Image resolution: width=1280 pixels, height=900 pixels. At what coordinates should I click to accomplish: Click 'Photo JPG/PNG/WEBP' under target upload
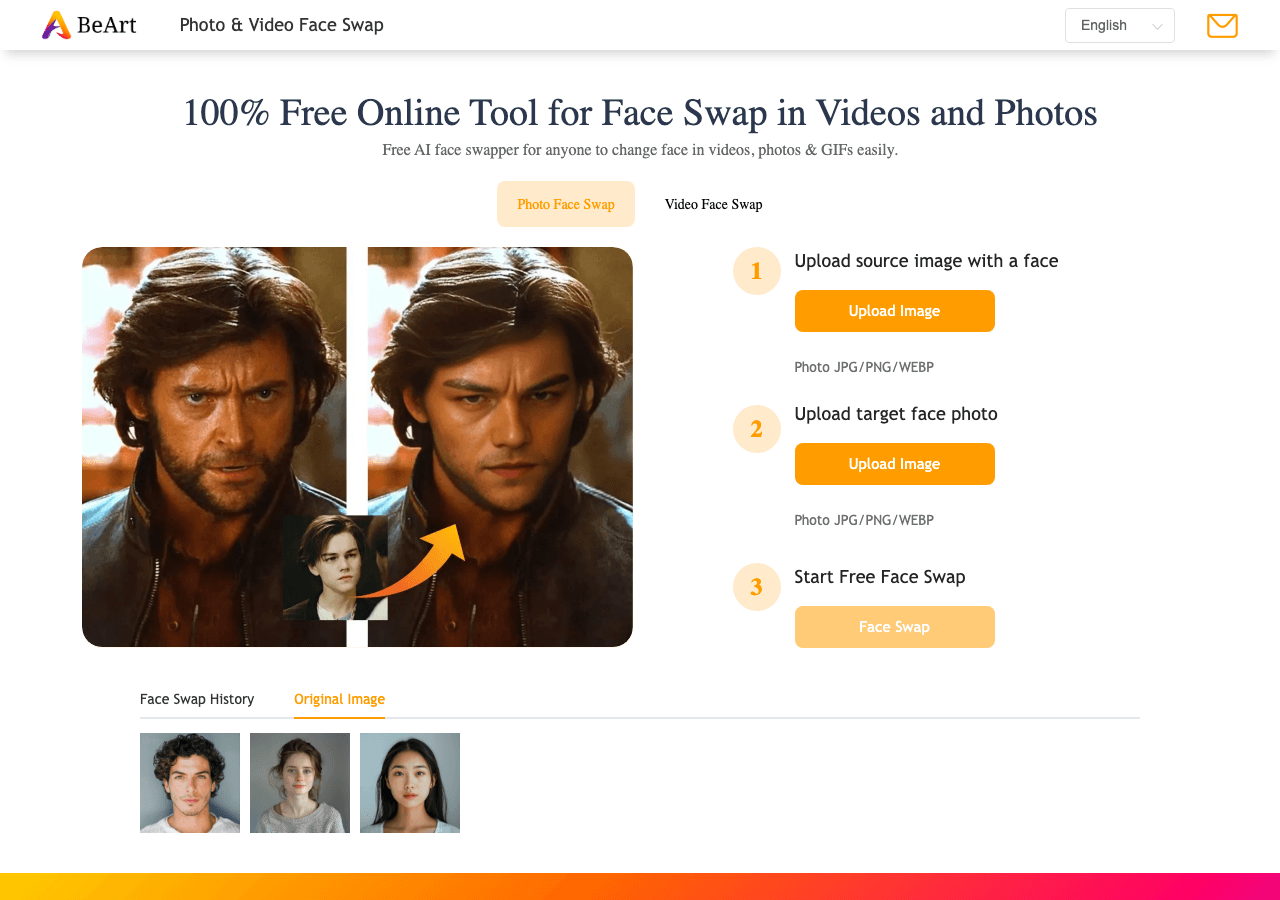click(864, 520)
